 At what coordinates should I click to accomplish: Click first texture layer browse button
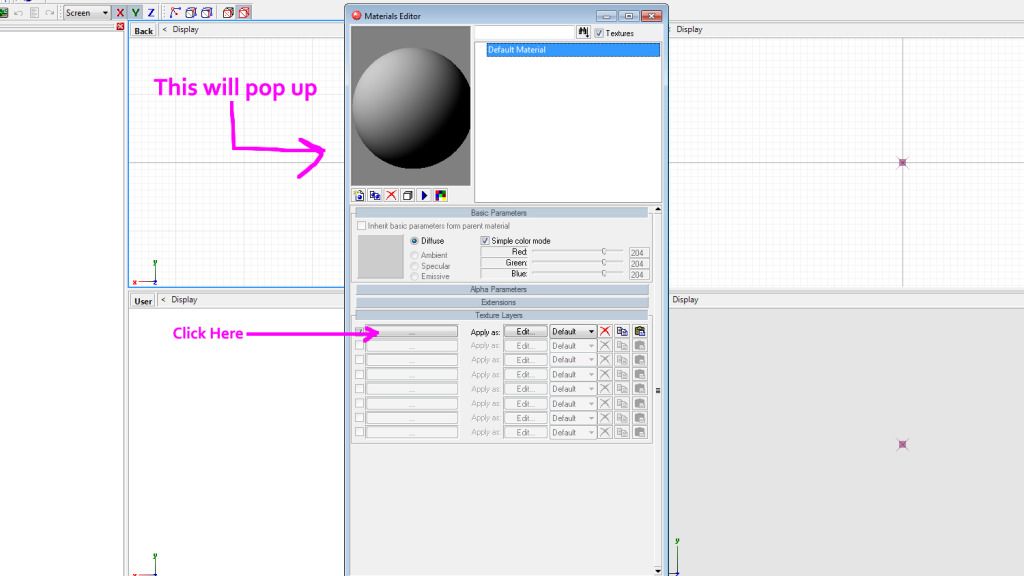pyautogui.click(x=411, y=332)
